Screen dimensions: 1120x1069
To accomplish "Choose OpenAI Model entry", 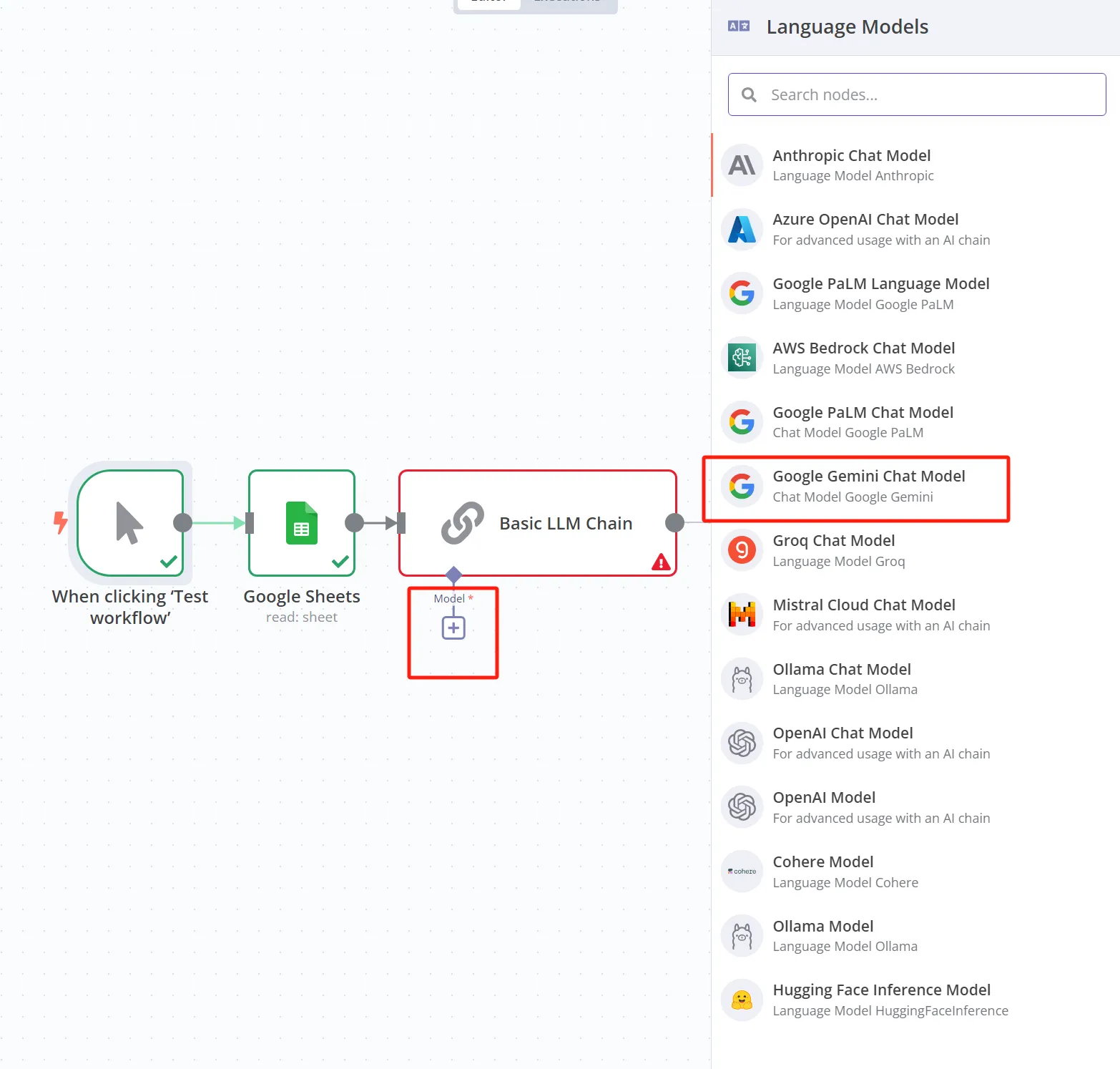I will [915, 807].
